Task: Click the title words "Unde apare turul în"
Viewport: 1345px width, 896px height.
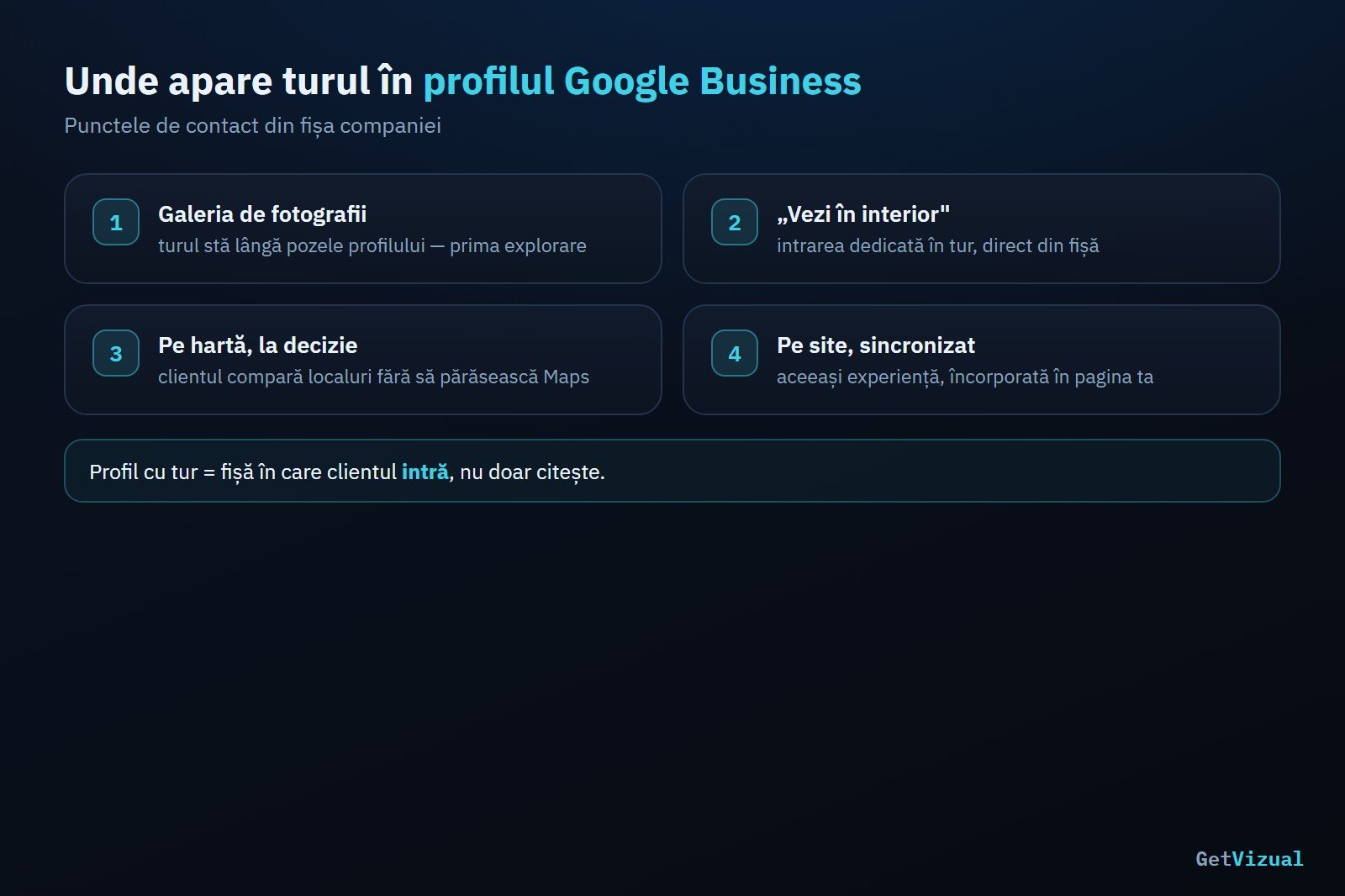Action: pyautogui.click(x=239, y=82)
